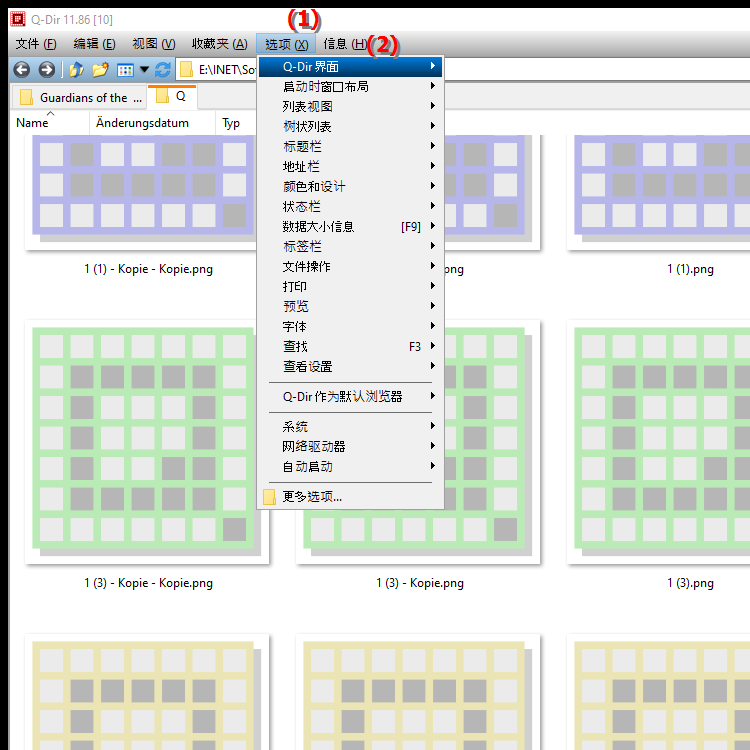Screen dimensions: 750x750
Task: Open the 视图 (V) menu
Action: pyautogui.click(x=154, y=44)
